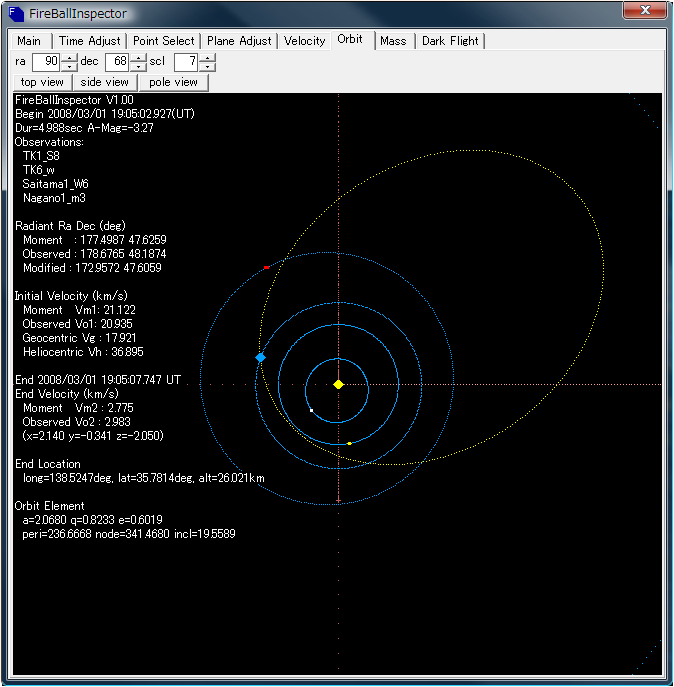Click the pole view button
674x687 pixels.
tap(173, 82)
